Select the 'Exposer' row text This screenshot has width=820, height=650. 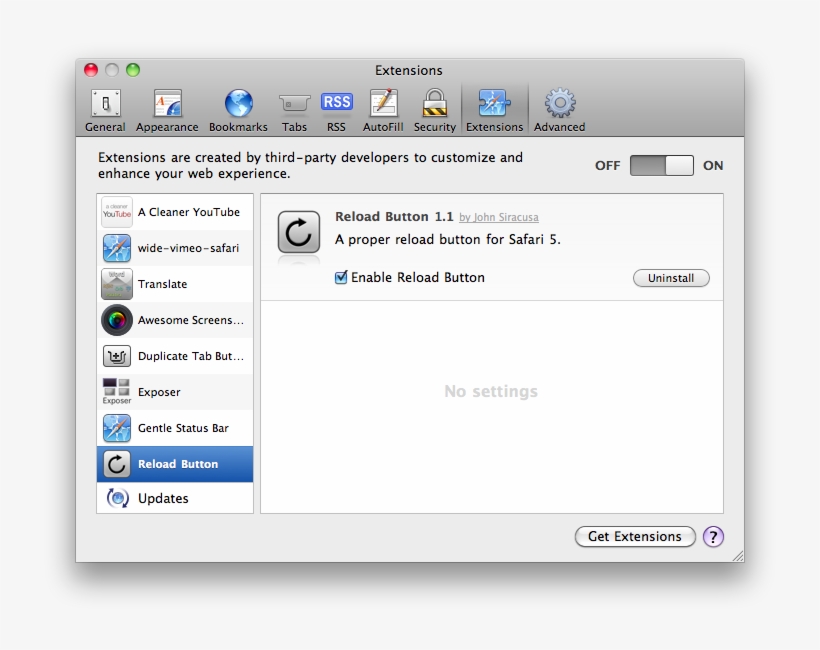pyautogui.click(x=159, y=392)
